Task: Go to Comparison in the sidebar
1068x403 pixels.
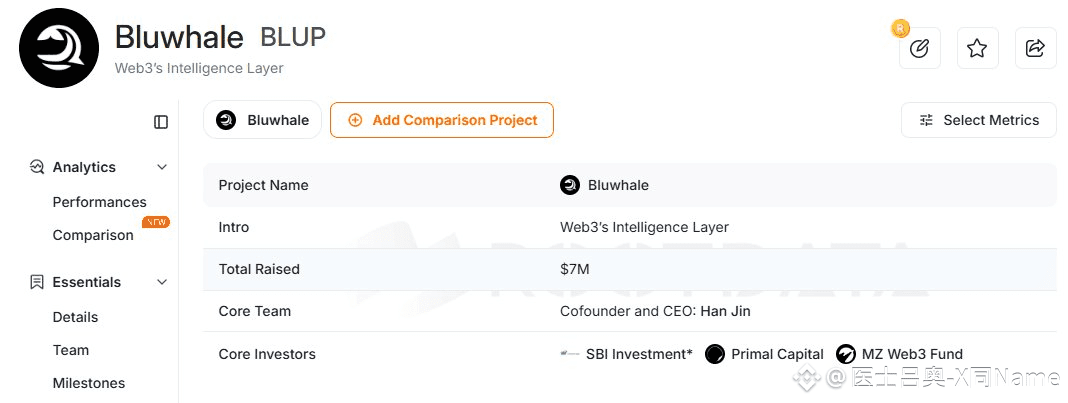Action: click(x=93, y=235)
